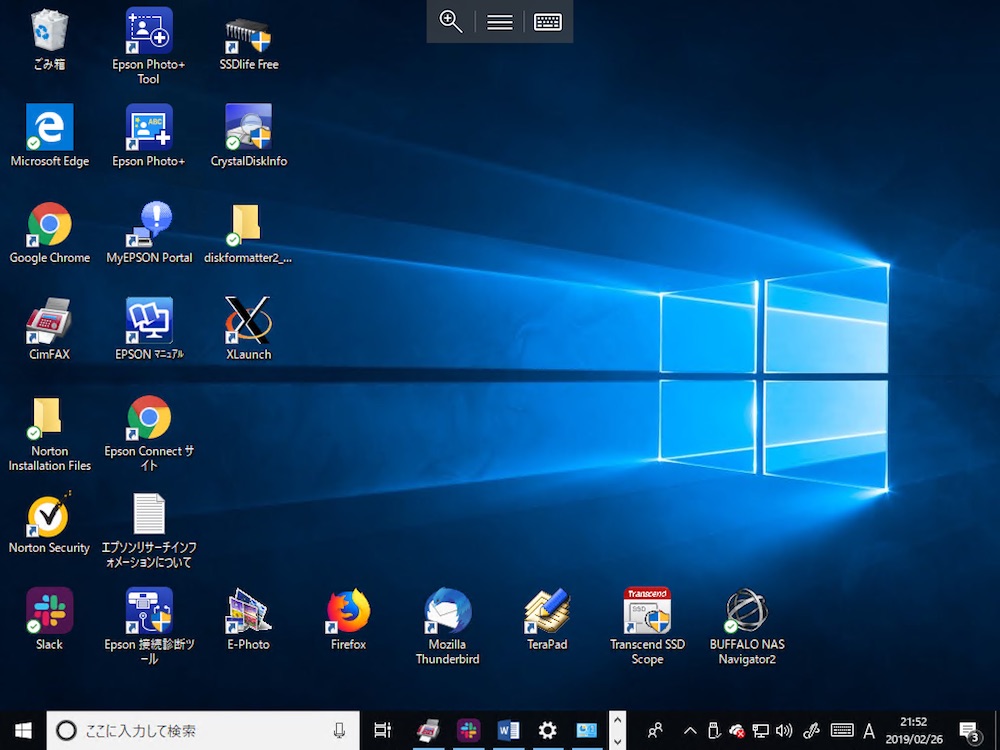Open the hamburger menu in top toolbar
This screenshot has height=750, width=1000.
point(499,22)
